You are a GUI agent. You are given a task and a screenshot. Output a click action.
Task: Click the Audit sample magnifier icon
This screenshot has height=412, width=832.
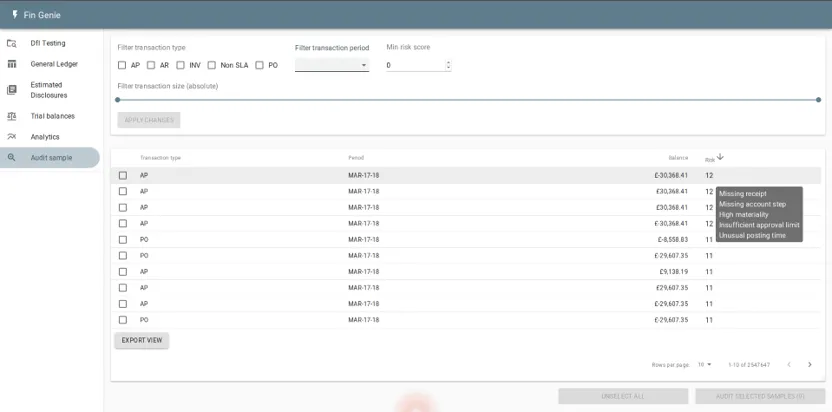12,158
